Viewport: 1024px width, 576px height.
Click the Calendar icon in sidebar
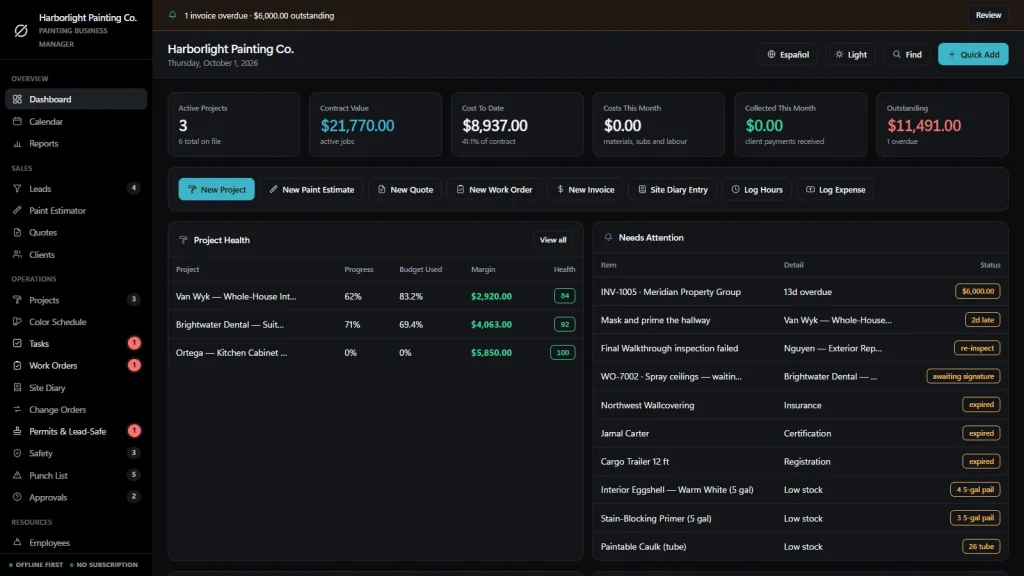[18, 121]
